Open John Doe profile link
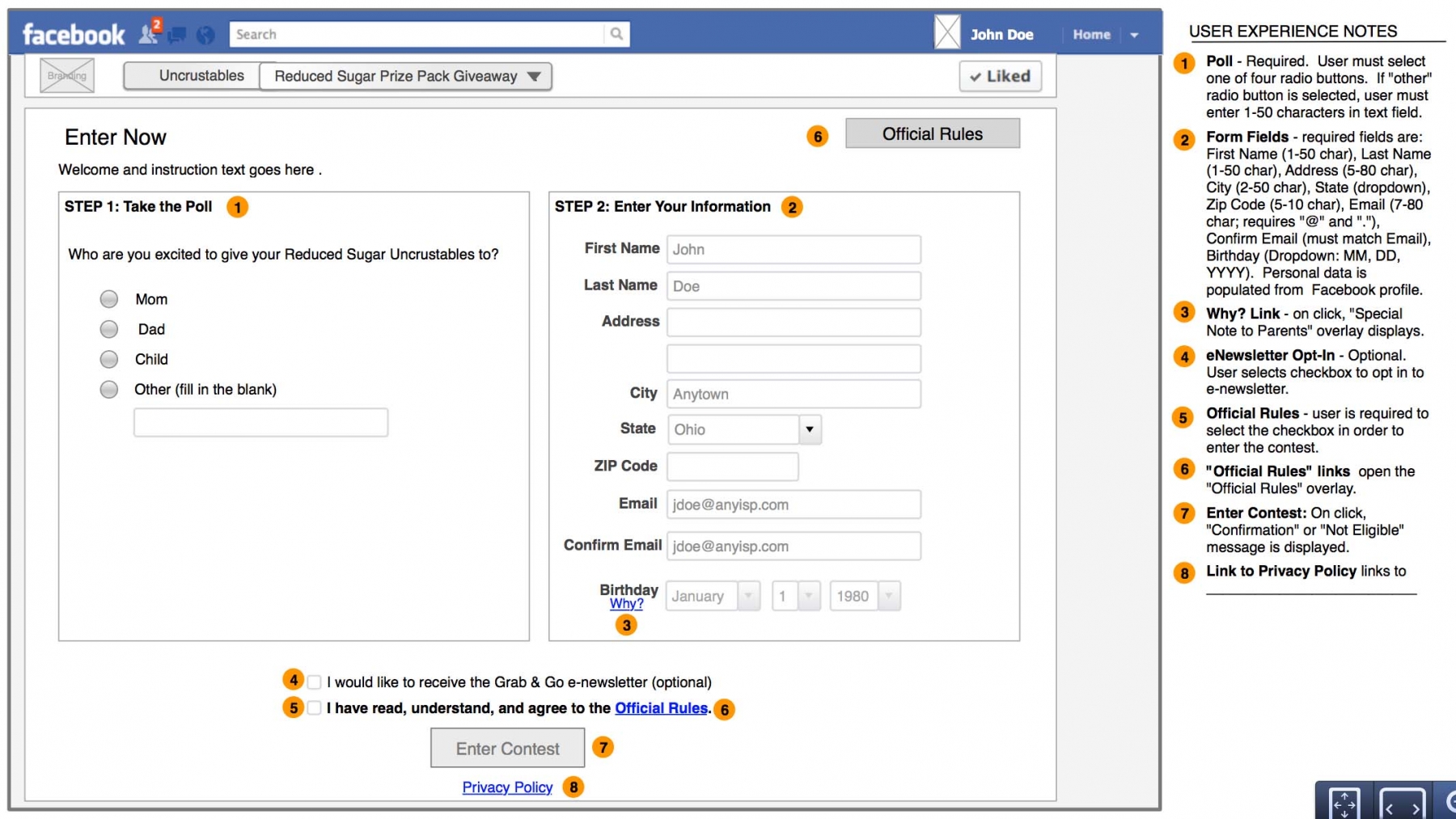Viewport: 1456px width, 819px height. (x=1001, y=34)
